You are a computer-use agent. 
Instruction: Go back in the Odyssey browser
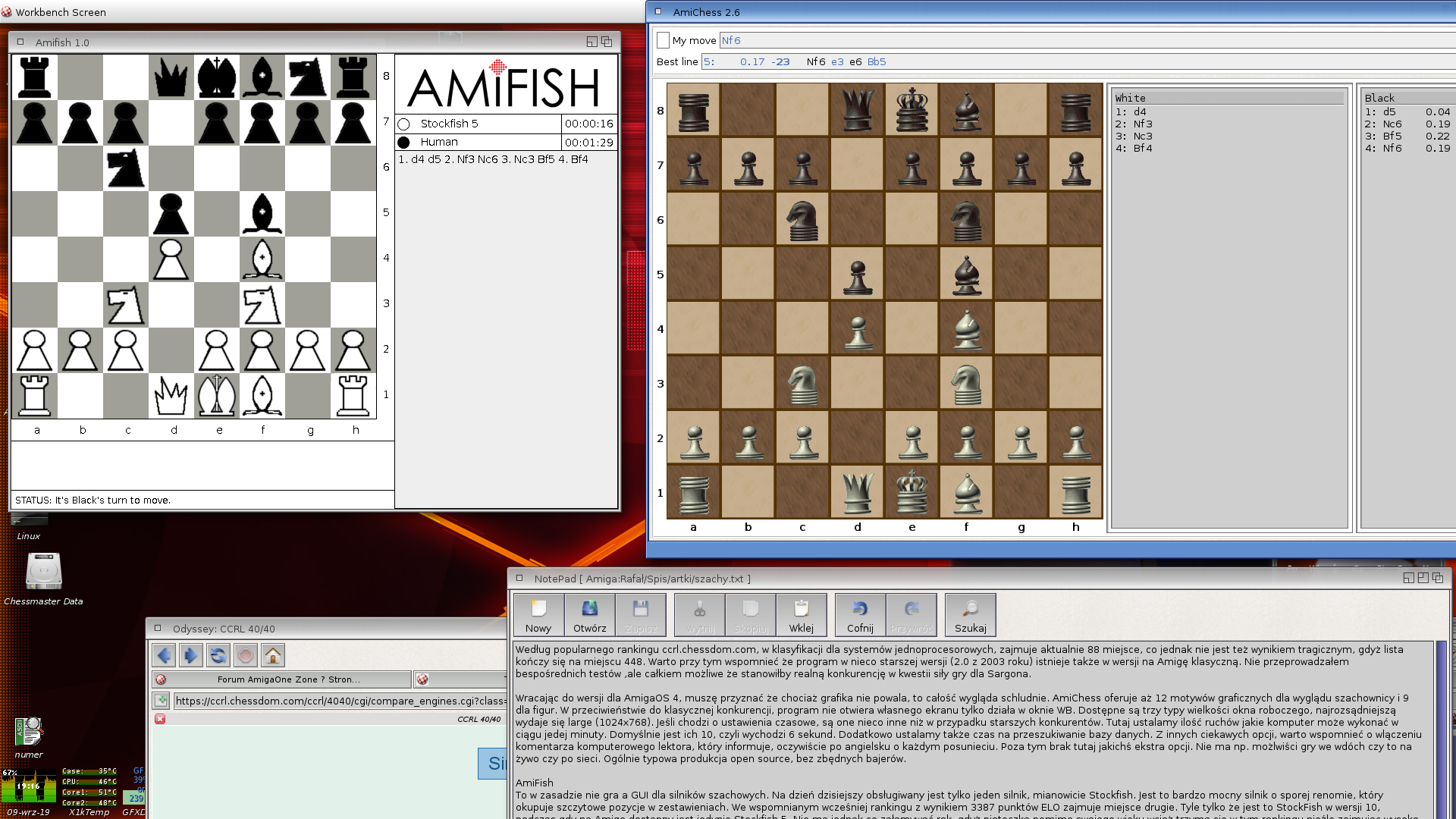click(x=164, y=655)
